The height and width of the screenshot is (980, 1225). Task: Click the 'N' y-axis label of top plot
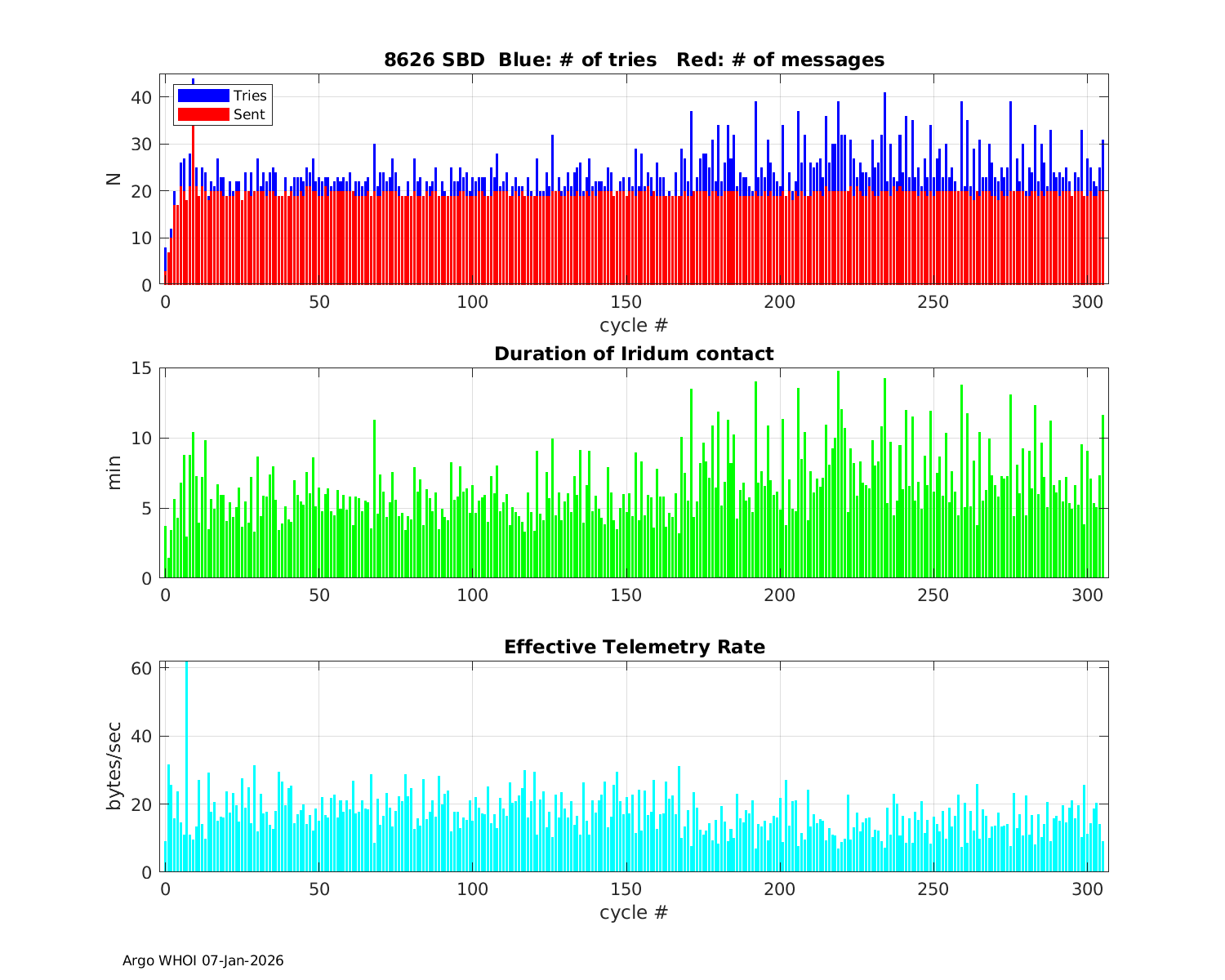coord(114,179)
